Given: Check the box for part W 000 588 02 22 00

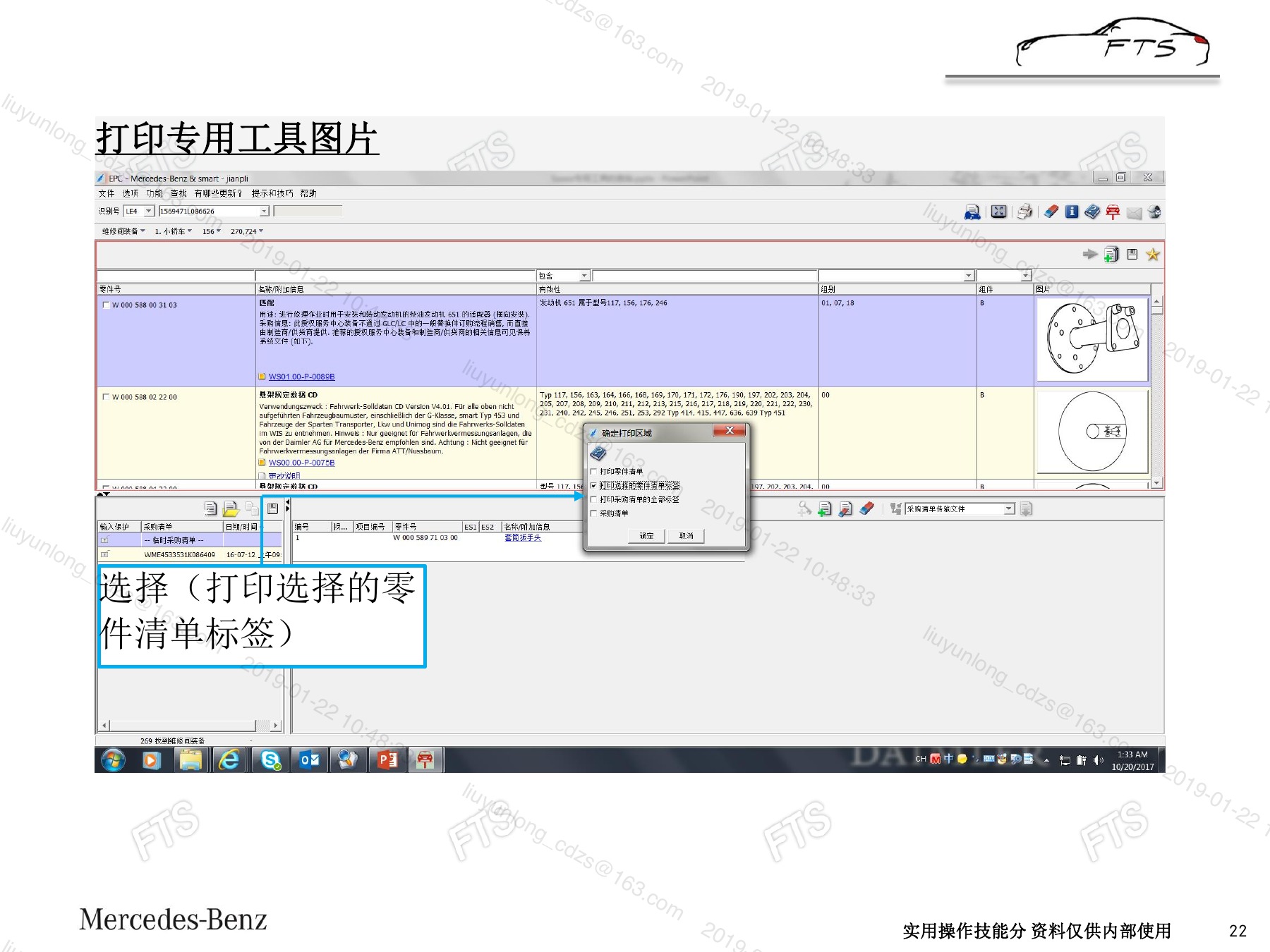Looking at the screenshot, I should (x=106, y=397).
